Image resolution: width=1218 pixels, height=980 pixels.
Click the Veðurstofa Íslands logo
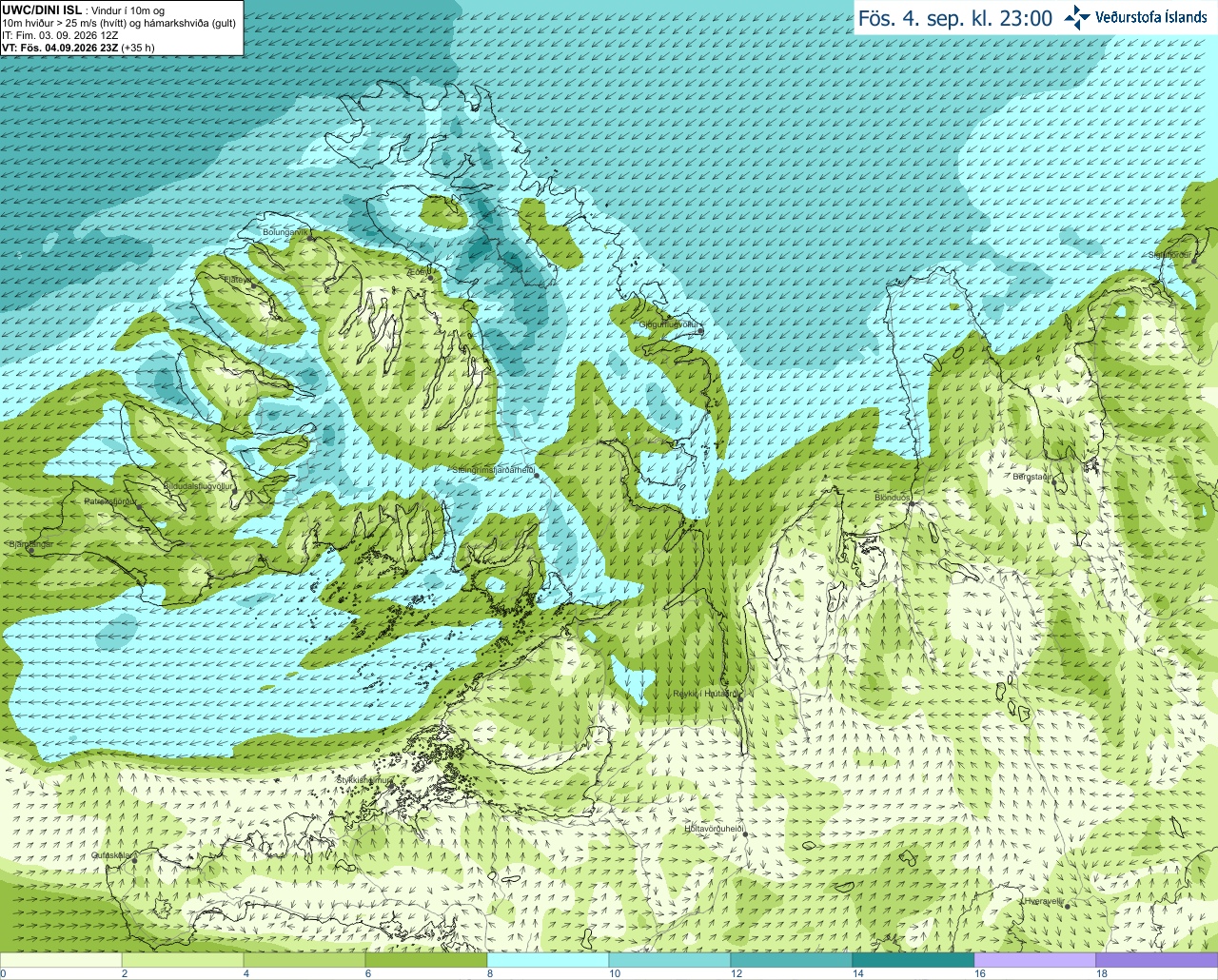point(1135,17)
